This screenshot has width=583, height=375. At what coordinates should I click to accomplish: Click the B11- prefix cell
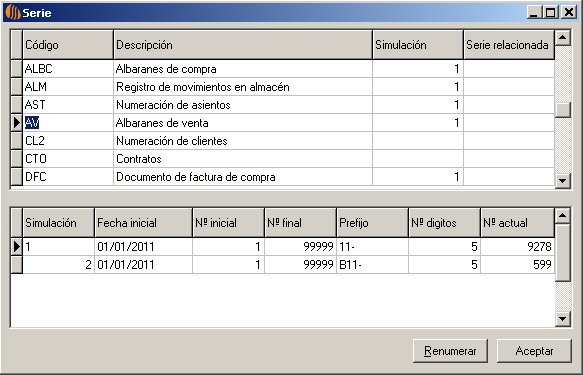click(x=372, y=265)
